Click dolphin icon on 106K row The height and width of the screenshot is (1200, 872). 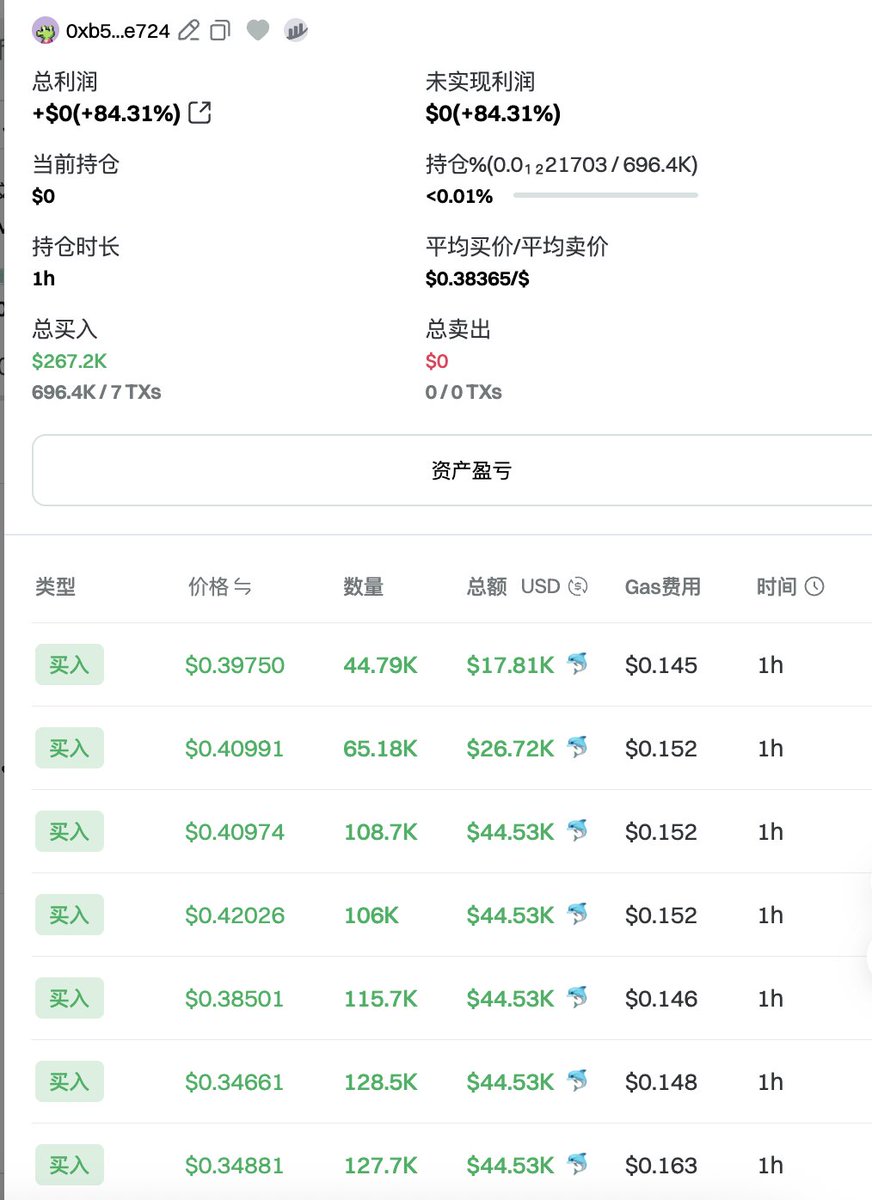coord(577,913)
